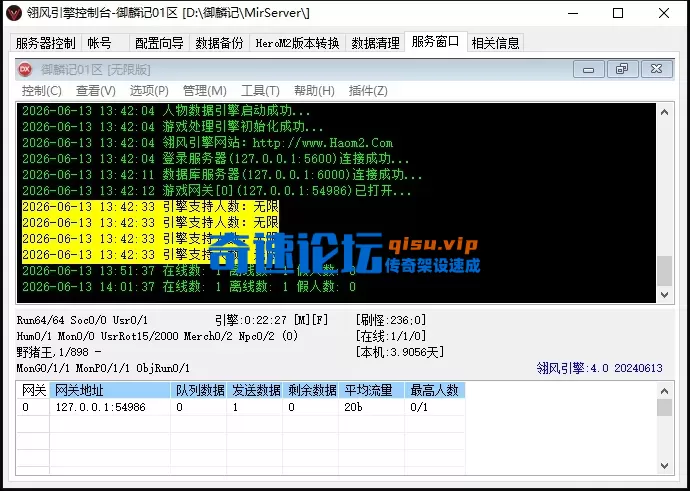Open the 工具(T) menu
Viewport: 690px width, 491px height.
[260, 91]
